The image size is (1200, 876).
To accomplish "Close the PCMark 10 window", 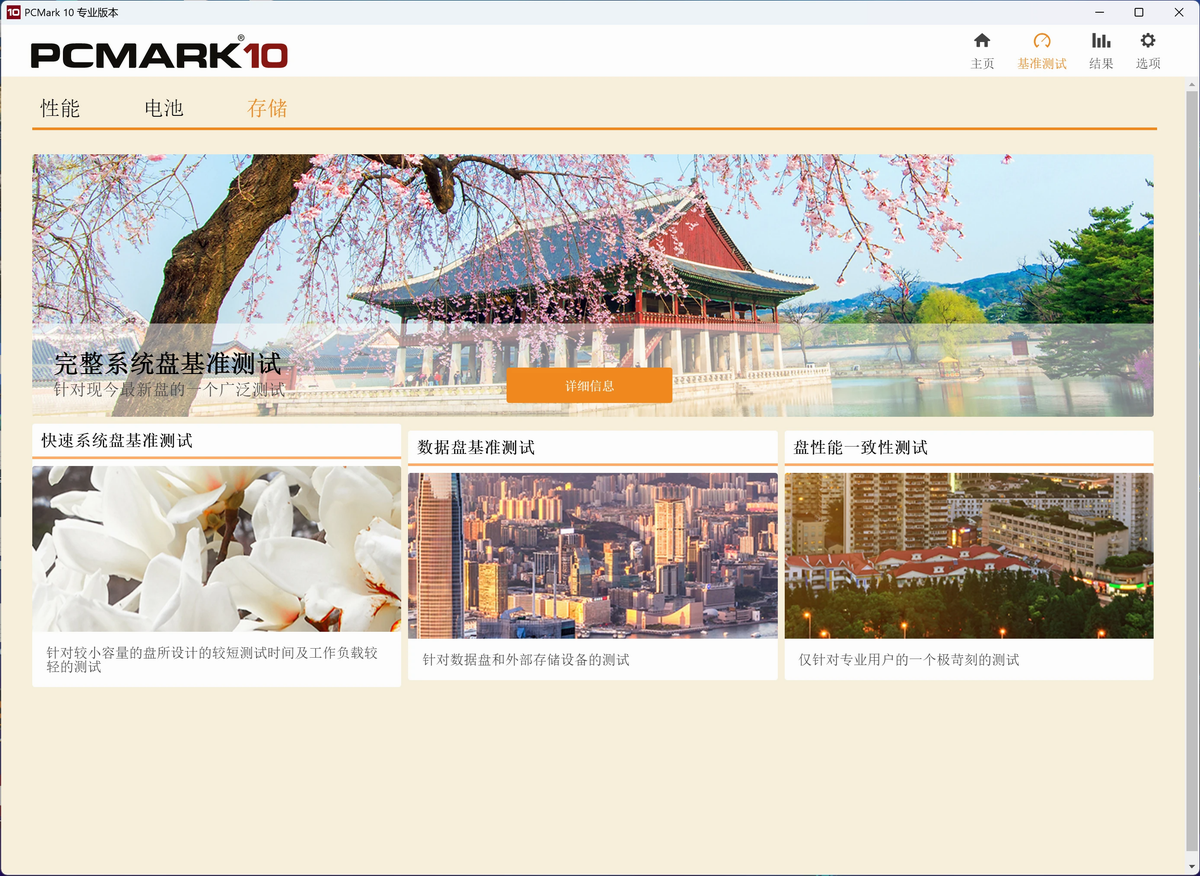I will click(x=1181, y=12).
